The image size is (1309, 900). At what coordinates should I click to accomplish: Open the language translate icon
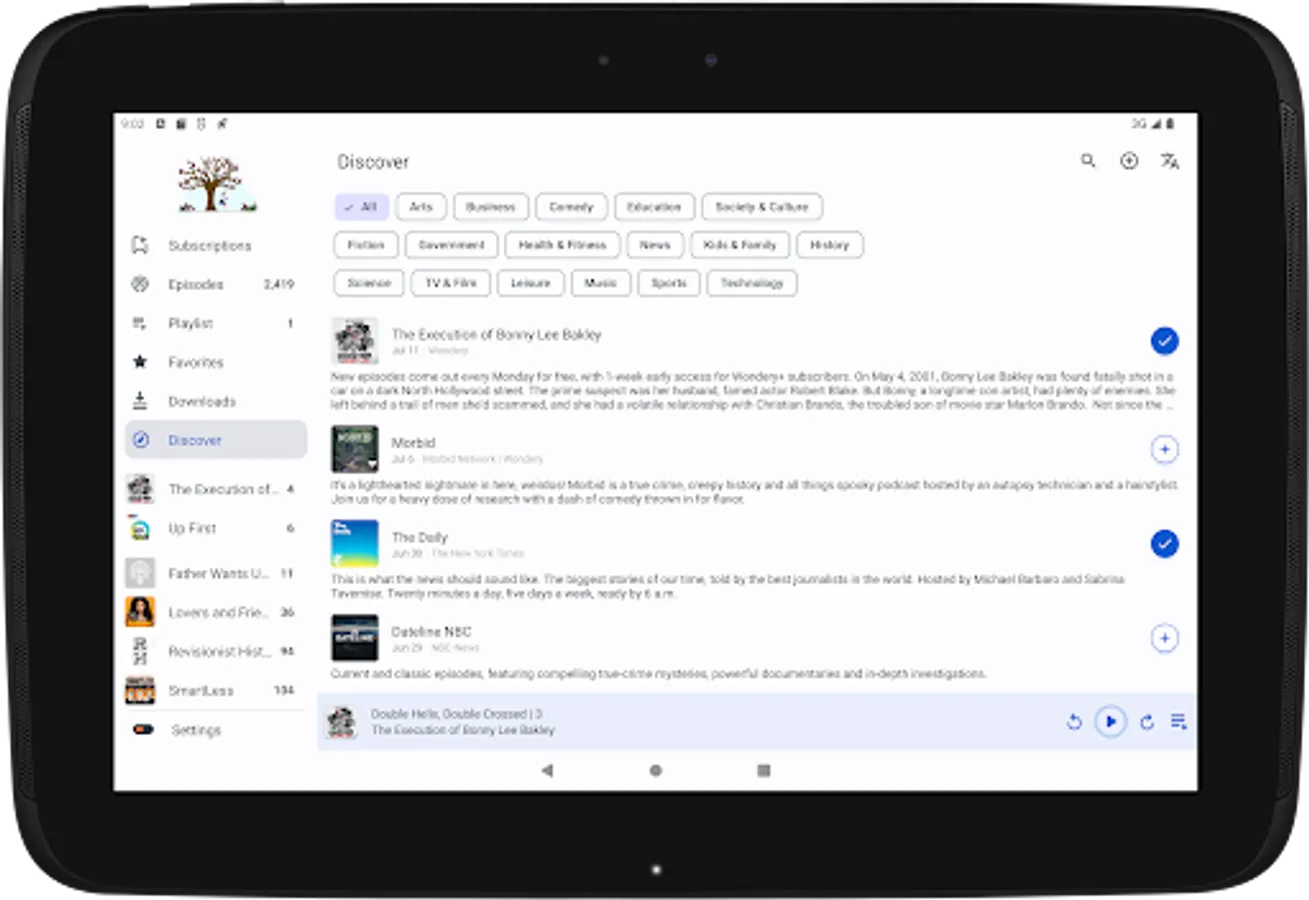pyautogui.click(x=1170, y=161)
